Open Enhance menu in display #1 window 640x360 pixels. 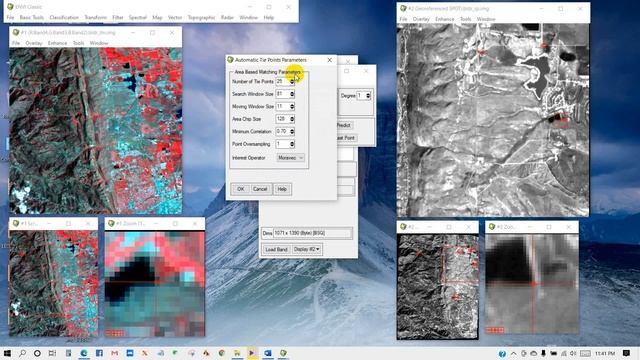click(x=57, y=43)
